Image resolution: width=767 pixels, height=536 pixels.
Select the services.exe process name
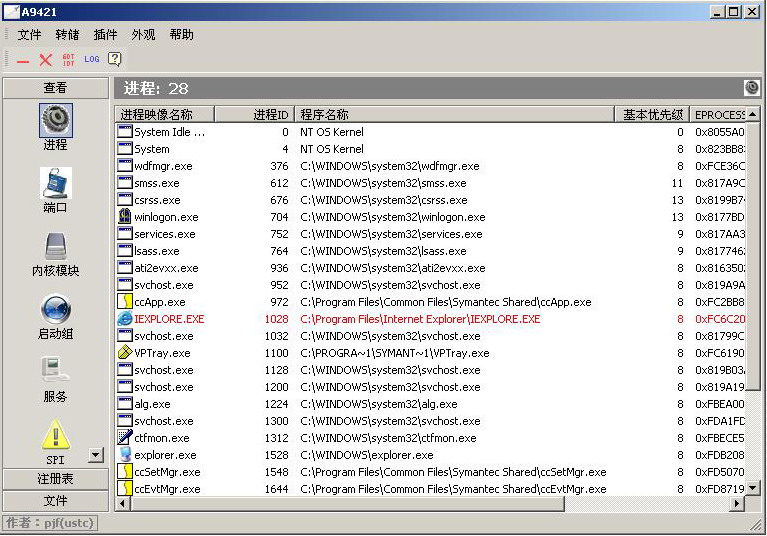coord(165,234)
